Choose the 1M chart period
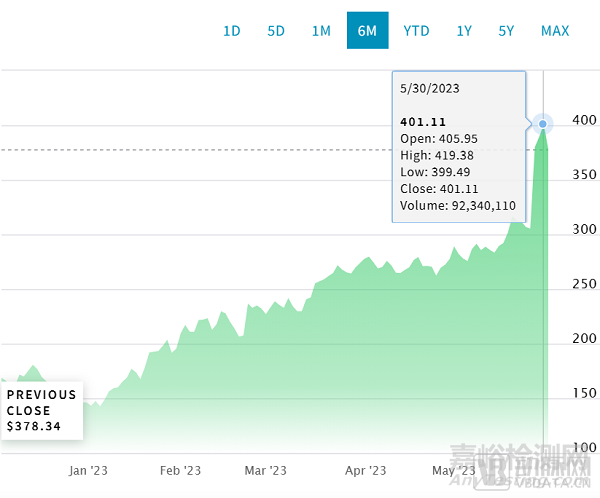The height and width of the screenshot is (498, 600). 321,30
